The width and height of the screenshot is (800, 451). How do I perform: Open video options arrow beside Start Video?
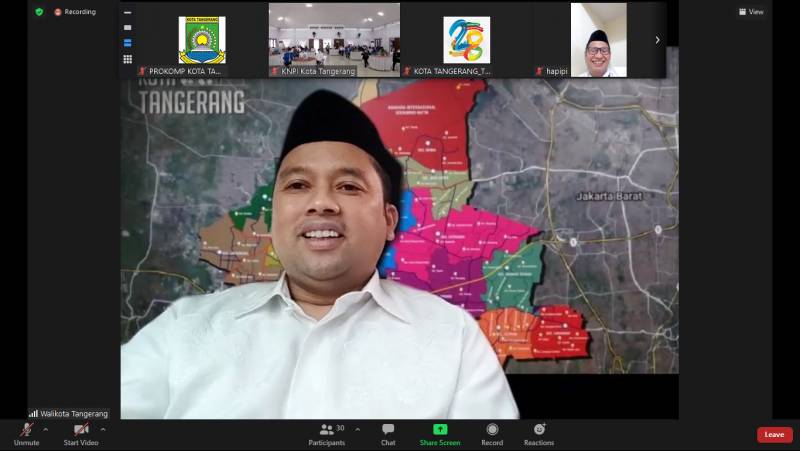coord(103,429)
